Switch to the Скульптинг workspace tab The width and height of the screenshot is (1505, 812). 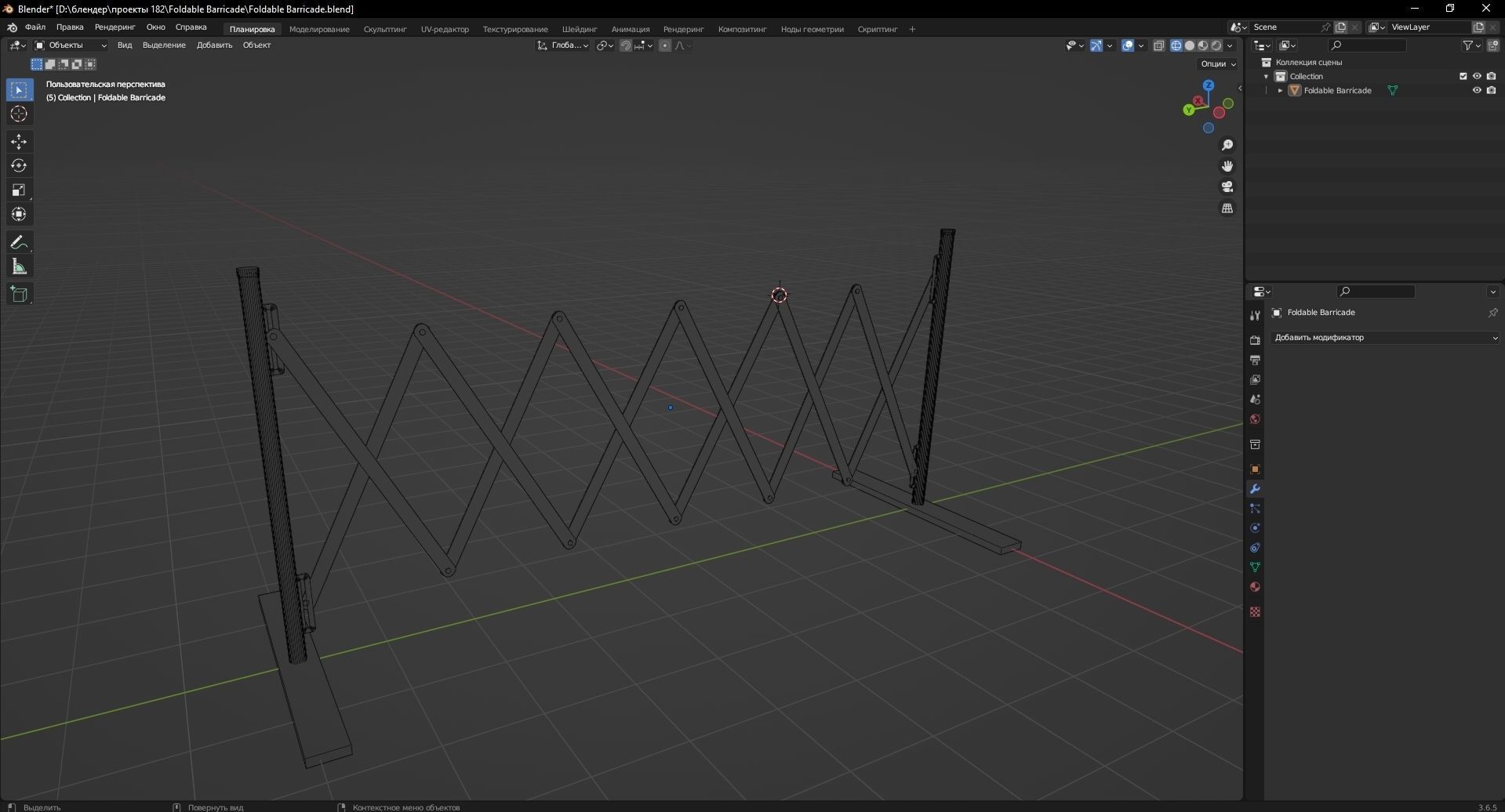click(385, 30)
